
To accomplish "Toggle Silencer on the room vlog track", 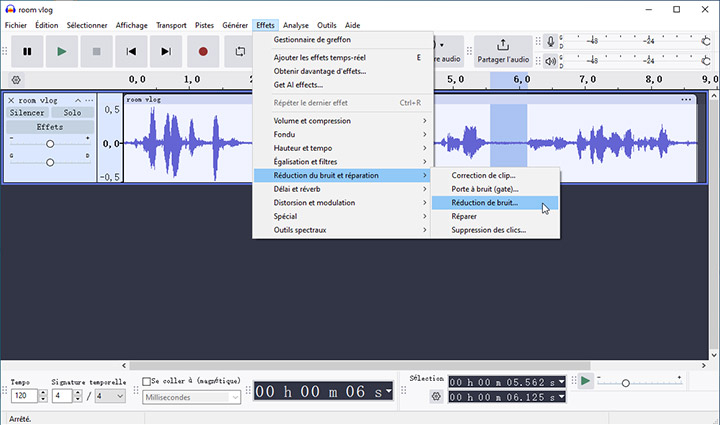I will (27, 113).
